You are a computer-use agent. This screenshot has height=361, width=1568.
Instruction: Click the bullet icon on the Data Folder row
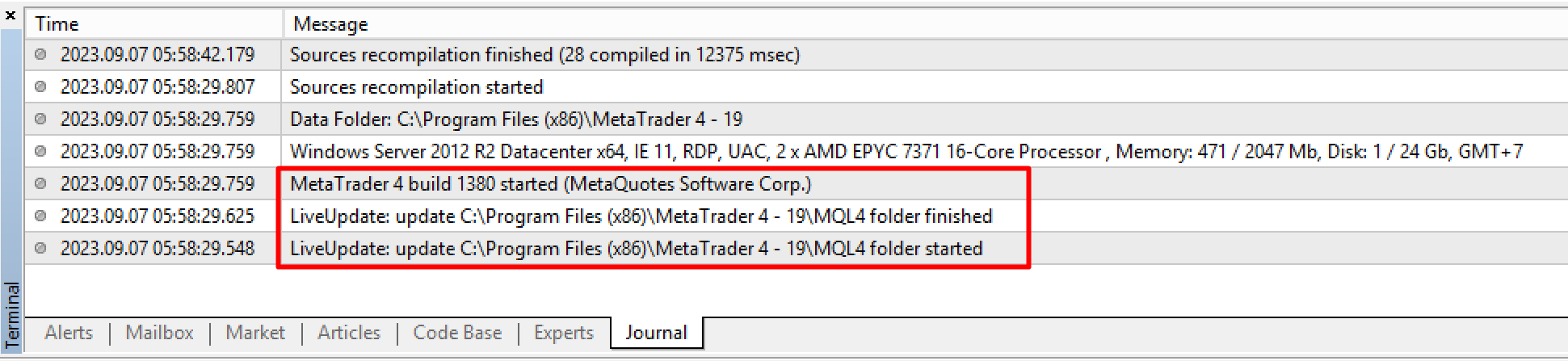pos(40,119)
